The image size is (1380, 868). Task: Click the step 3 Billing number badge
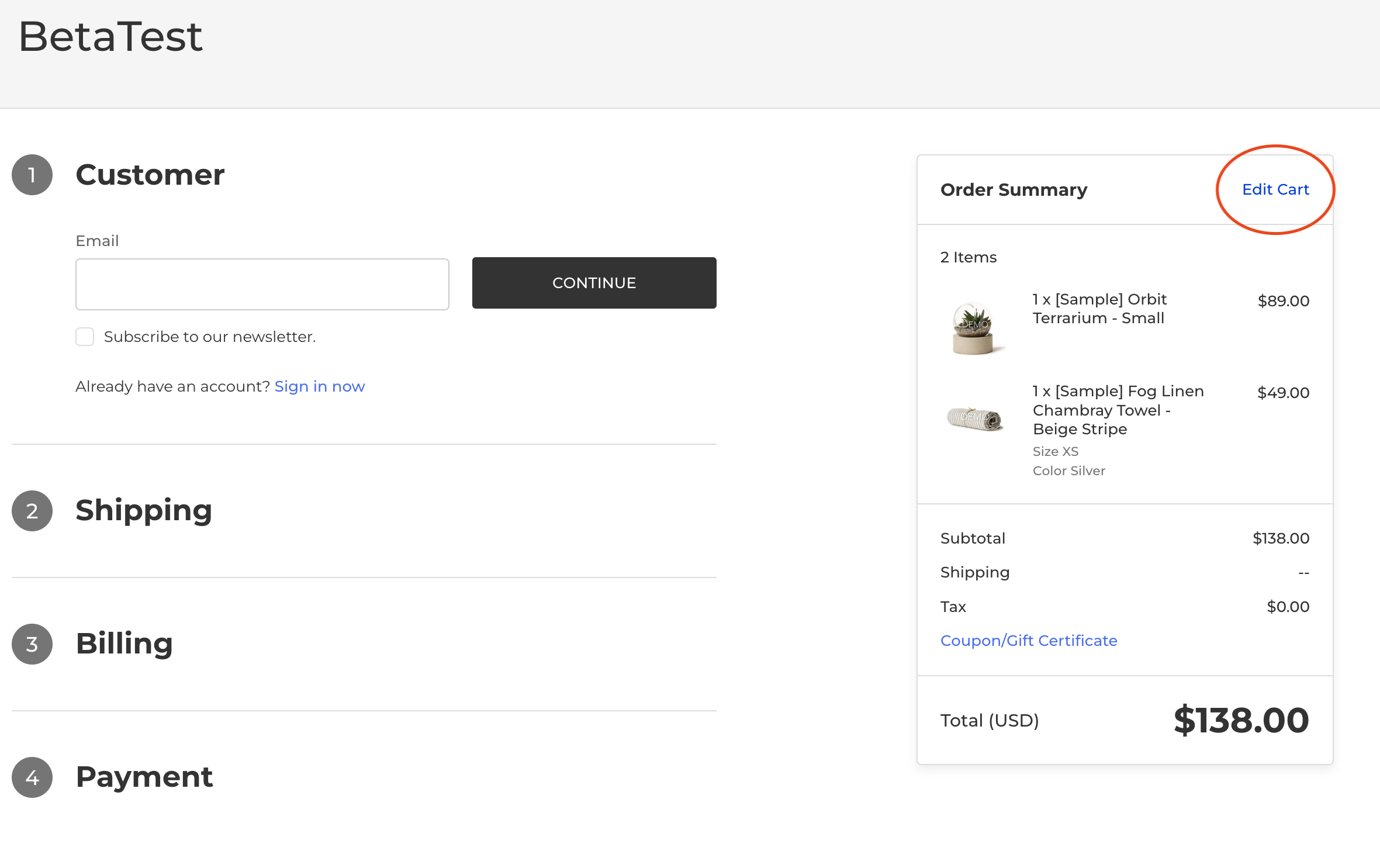(32, 644)
